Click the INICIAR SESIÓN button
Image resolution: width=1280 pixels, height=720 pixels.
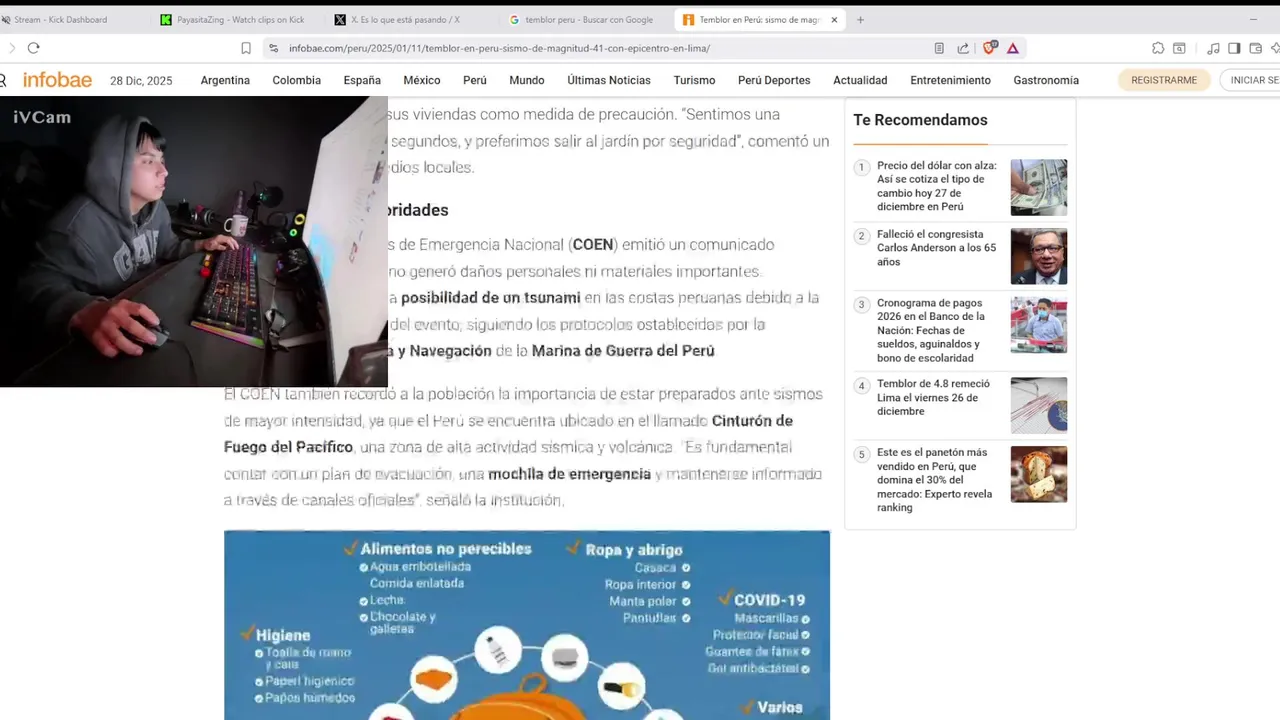coord(1251,80)
